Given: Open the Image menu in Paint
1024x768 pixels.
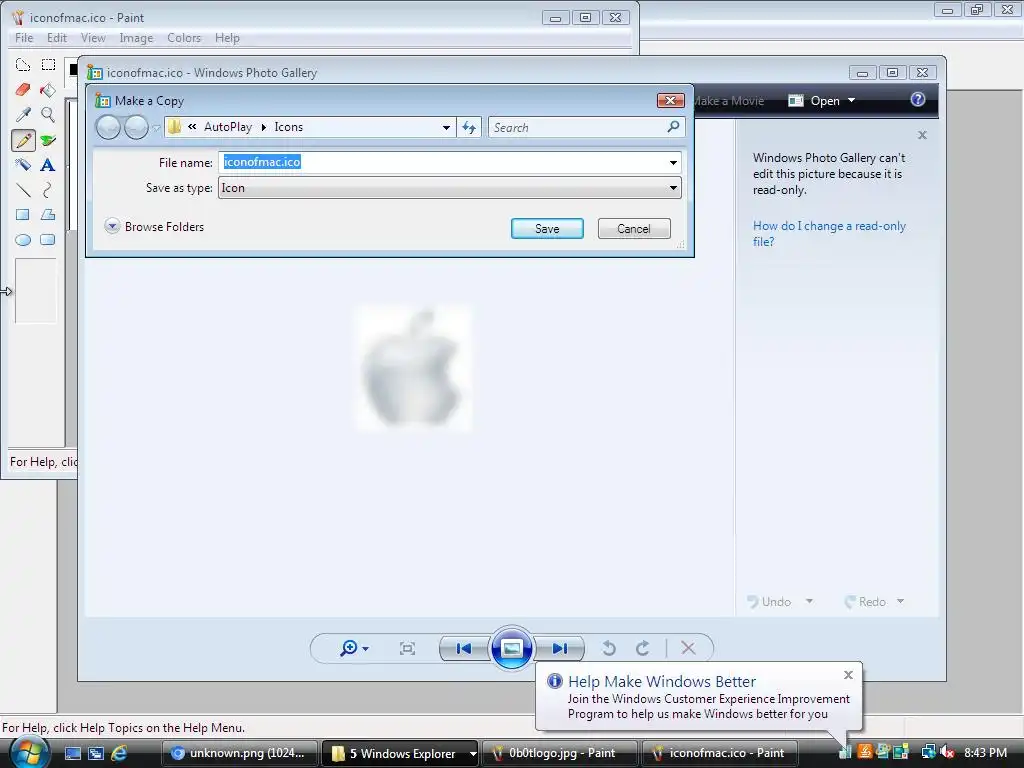Looking at the screenshot, I should tap(136, 38).
